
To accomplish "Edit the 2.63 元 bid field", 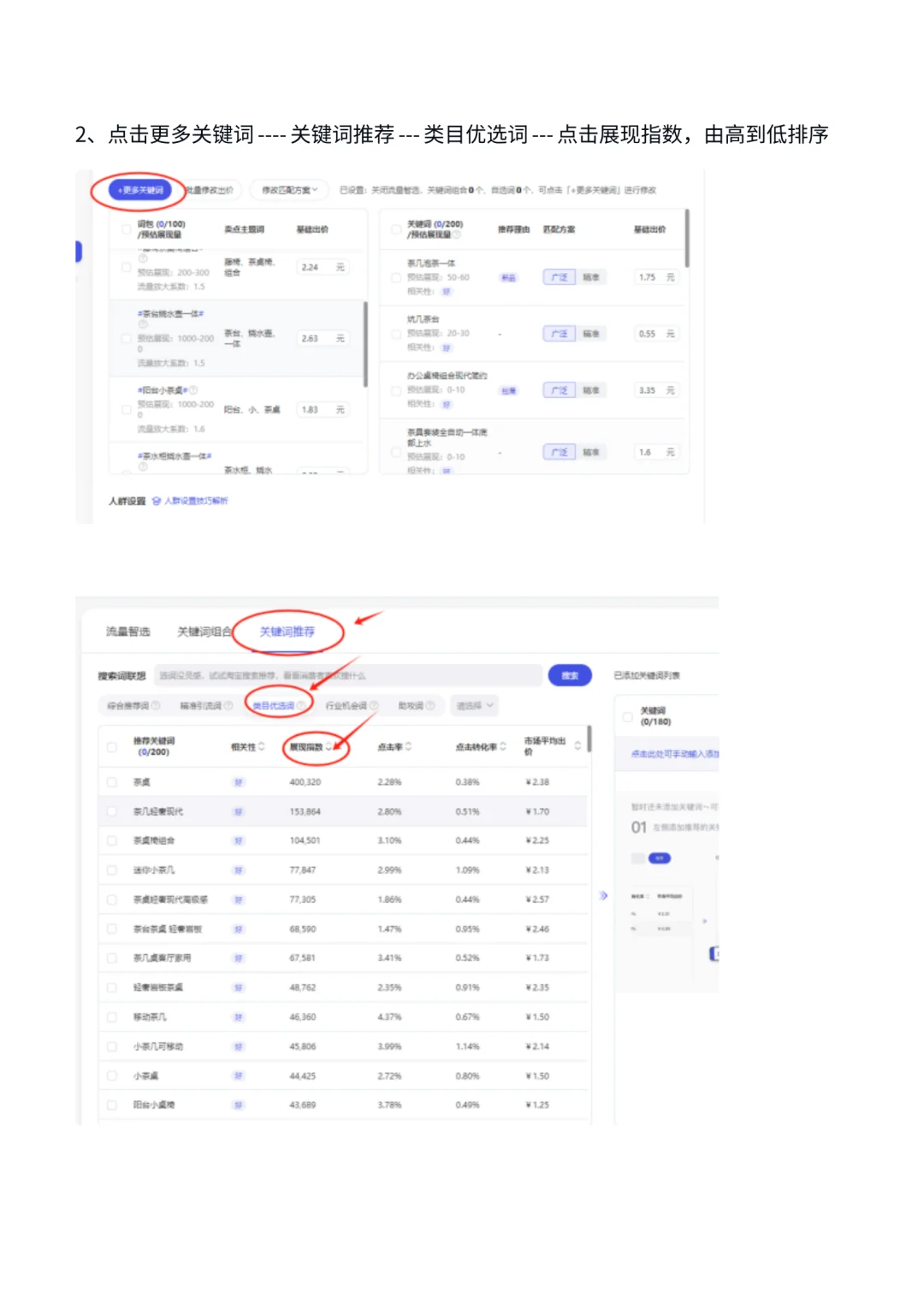I will pyautogui.click(x=323, y=338).
